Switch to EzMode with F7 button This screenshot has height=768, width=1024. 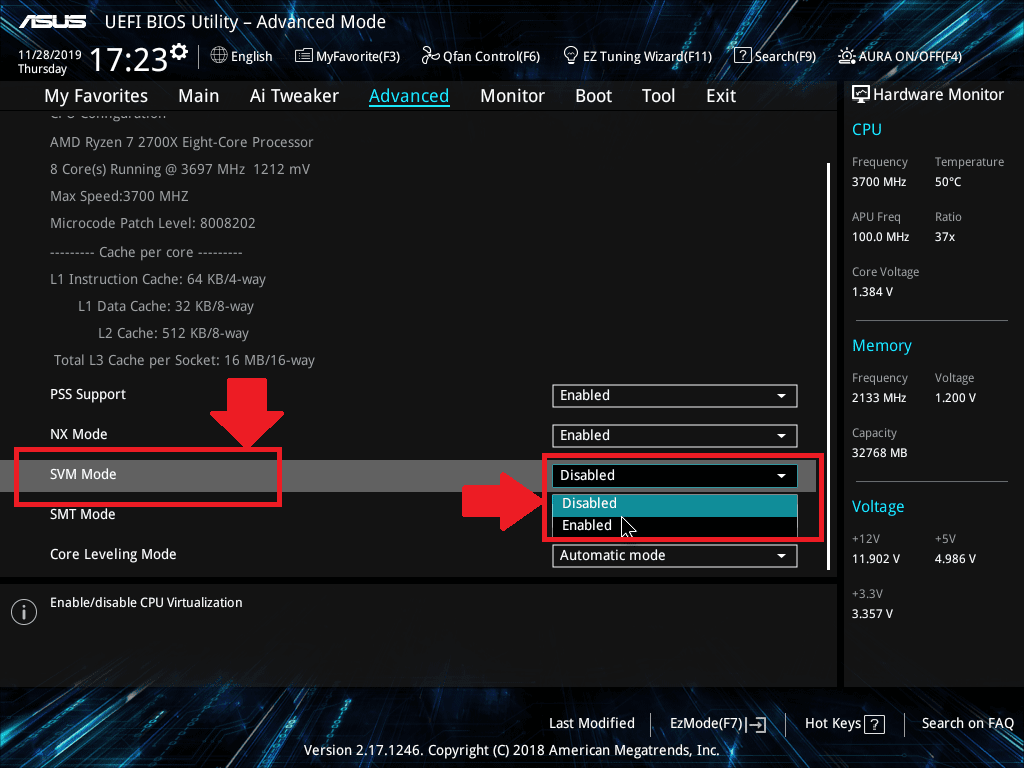716,723
